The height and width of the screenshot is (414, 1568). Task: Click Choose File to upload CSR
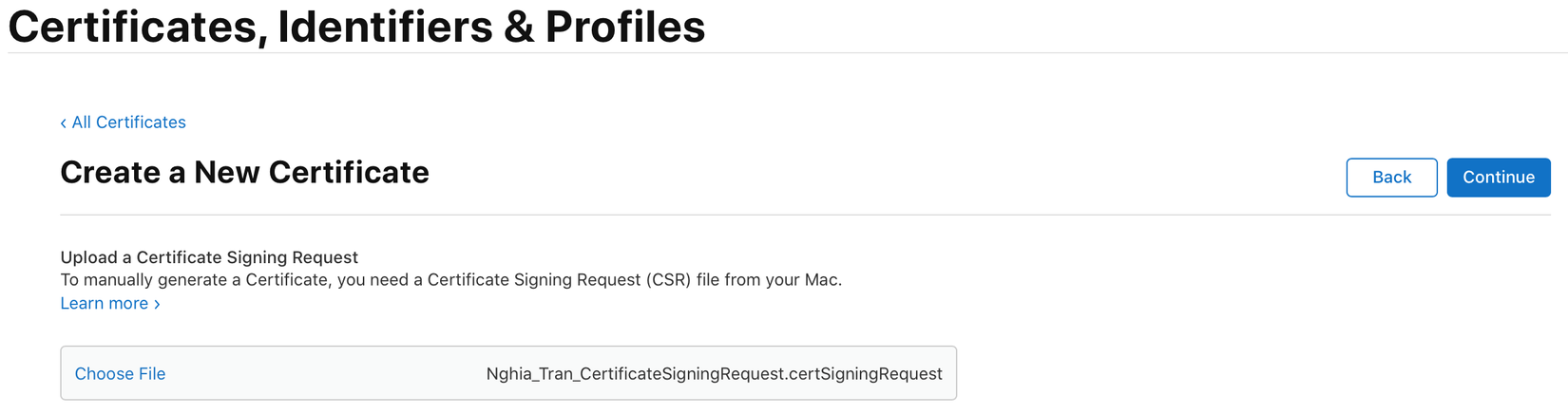pyautogui.click(x=120, y=374)
